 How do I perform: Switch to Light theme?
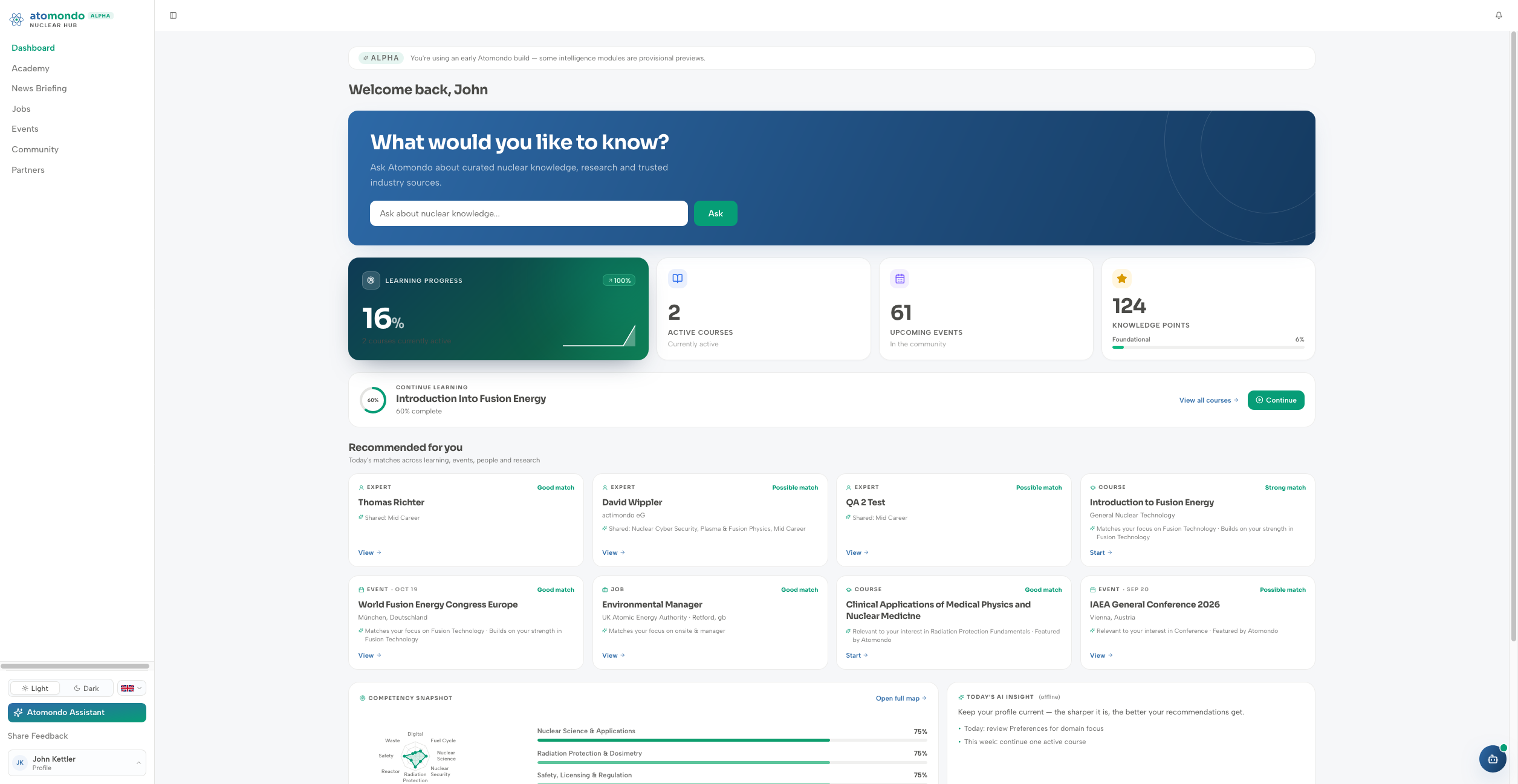(x=34, y=688)
